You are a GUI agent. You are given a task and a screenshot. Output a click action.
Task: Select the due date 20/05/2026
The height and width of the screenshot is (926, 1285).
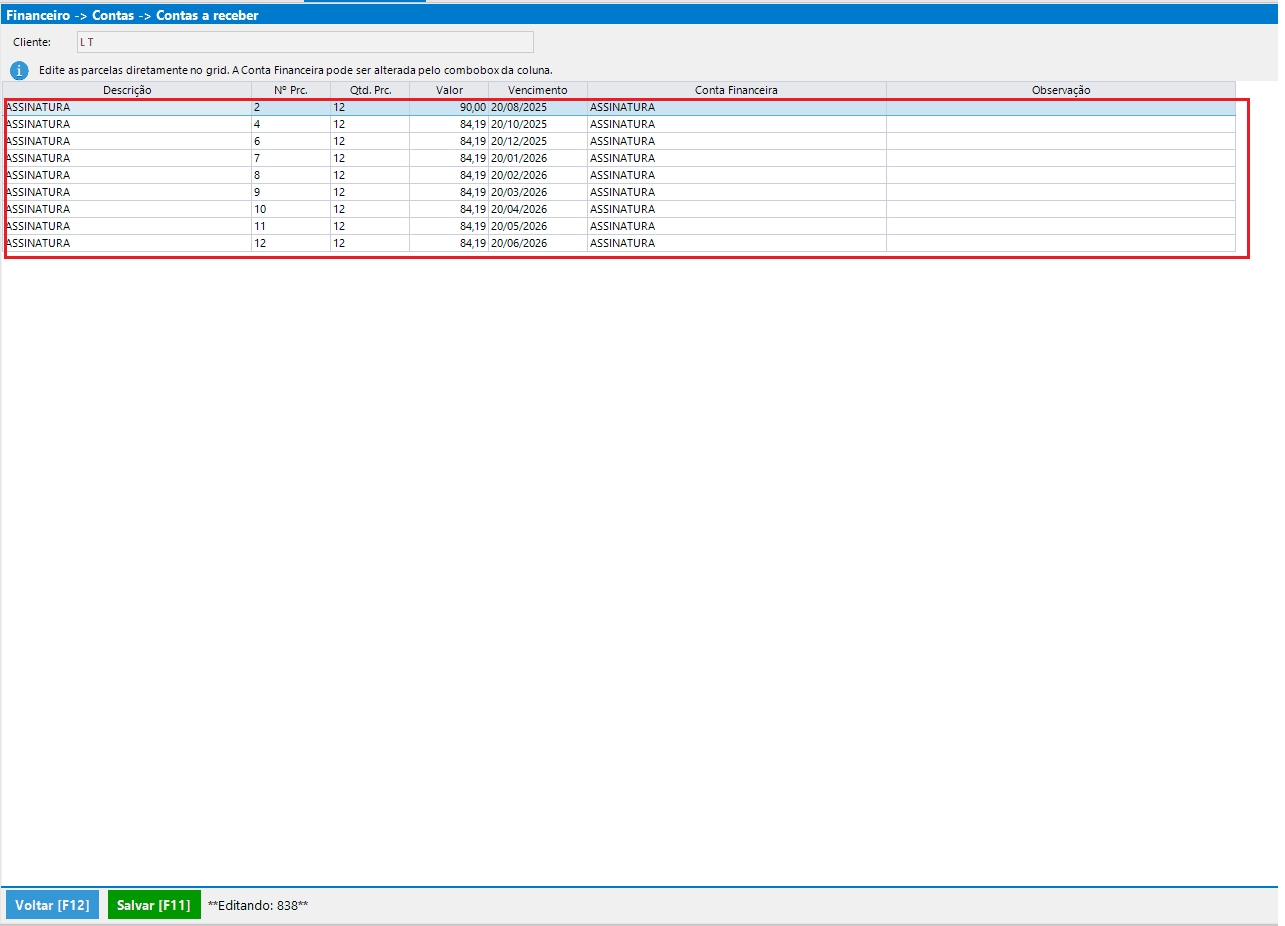[x=538, y=226]
